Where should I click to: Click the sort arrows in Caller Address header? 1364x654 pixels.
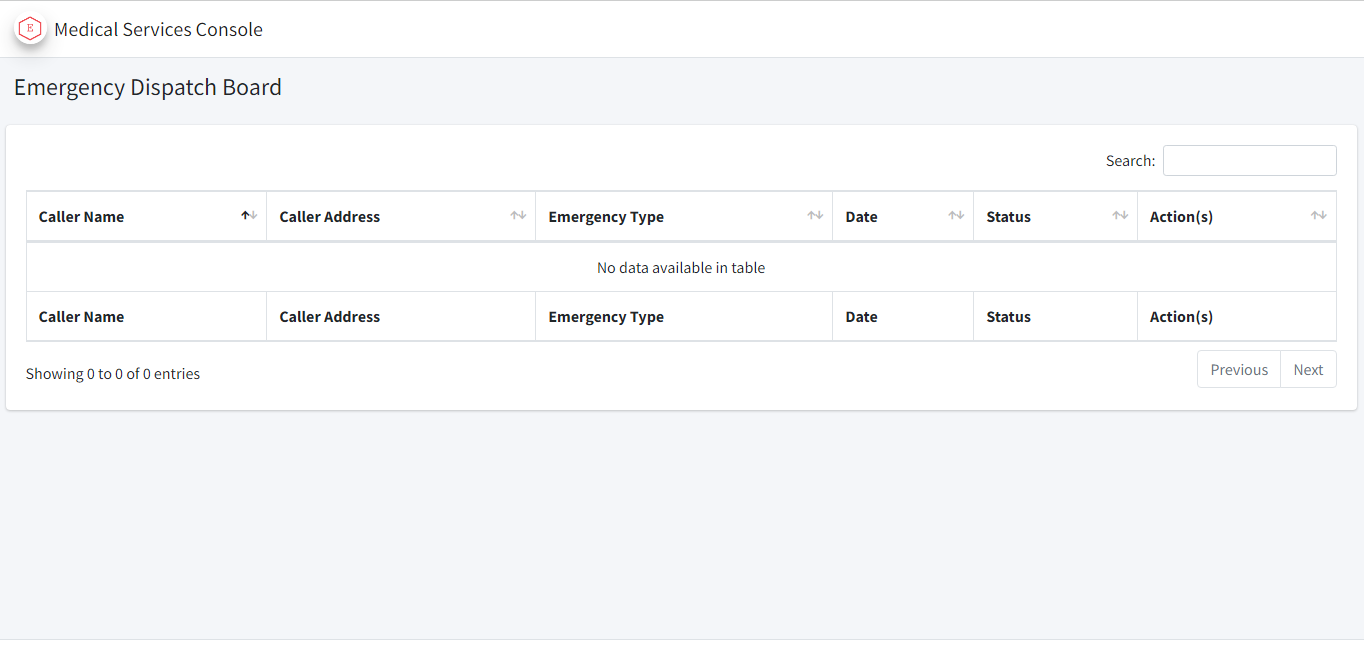pyautogui.click(x=518, y=216)
